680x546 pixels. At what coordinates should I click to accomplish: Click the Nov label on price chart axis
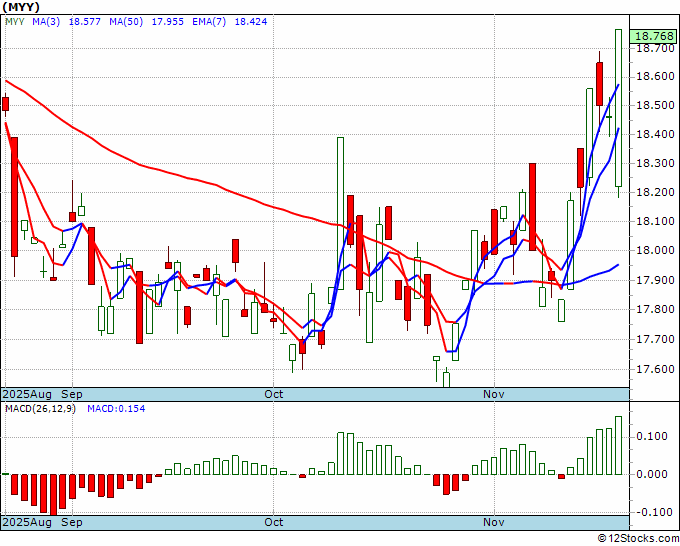(494, 394)
